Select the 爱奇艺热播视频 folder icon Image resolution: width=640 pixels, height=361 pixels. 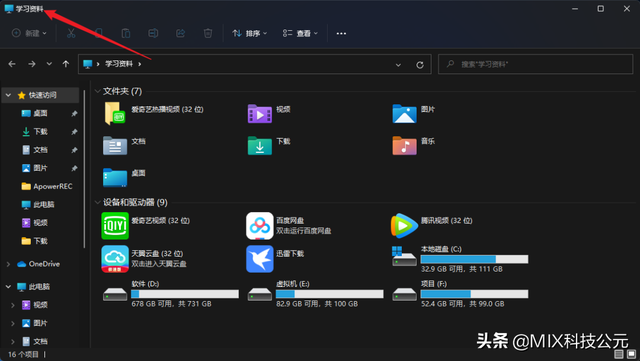(115, 113)
